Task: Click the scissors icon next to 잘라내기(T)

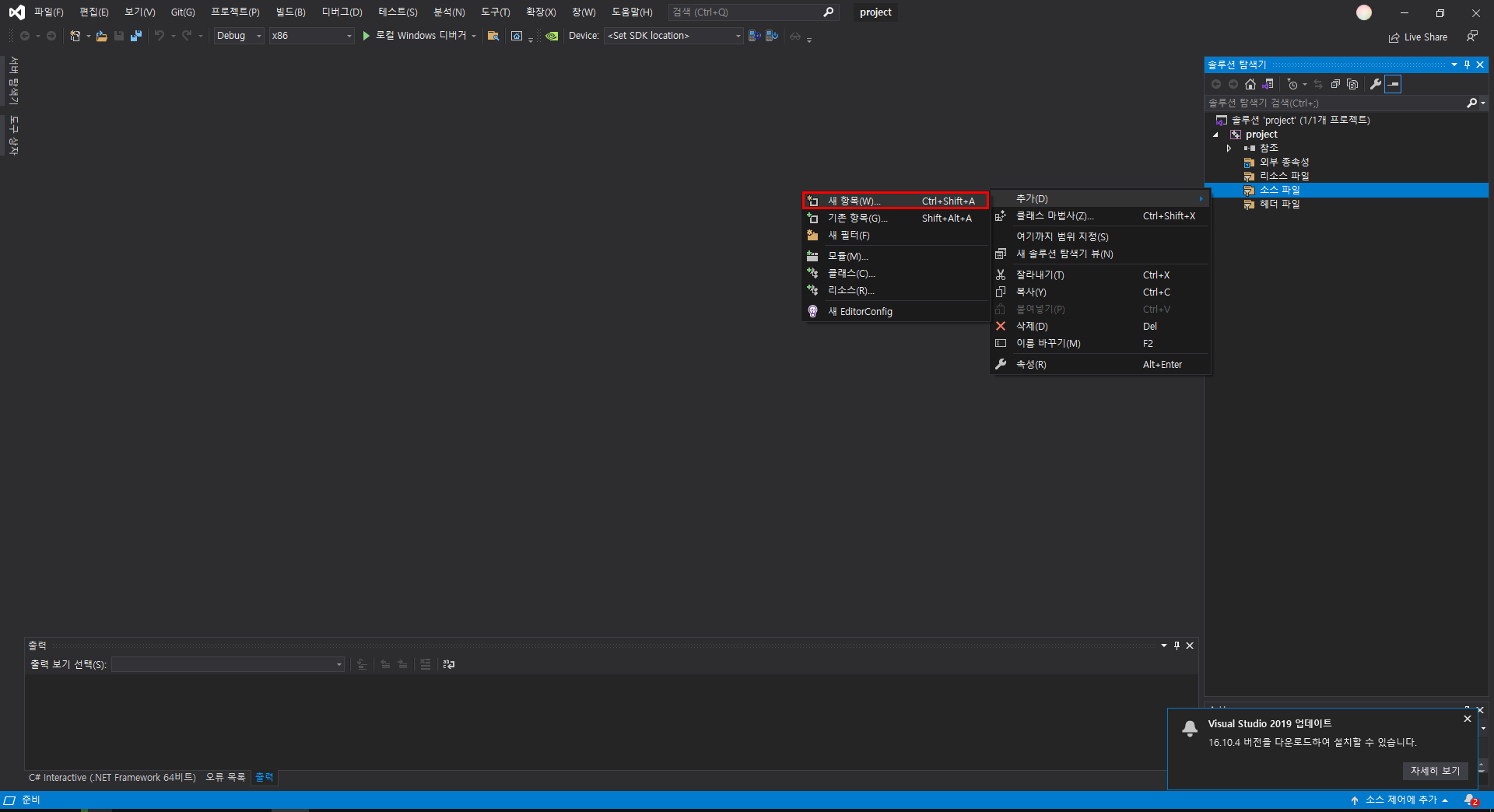Action: 1001,275
